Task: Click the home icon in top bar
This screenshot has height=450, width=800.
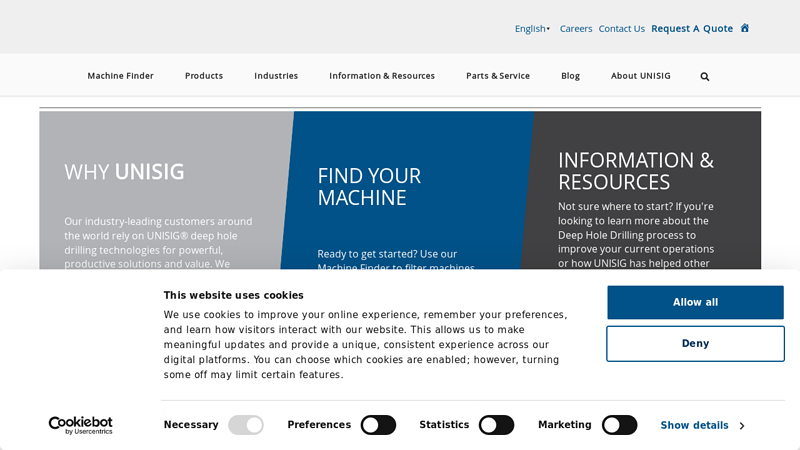Action: pyautogui.click(x=745, y=28)
